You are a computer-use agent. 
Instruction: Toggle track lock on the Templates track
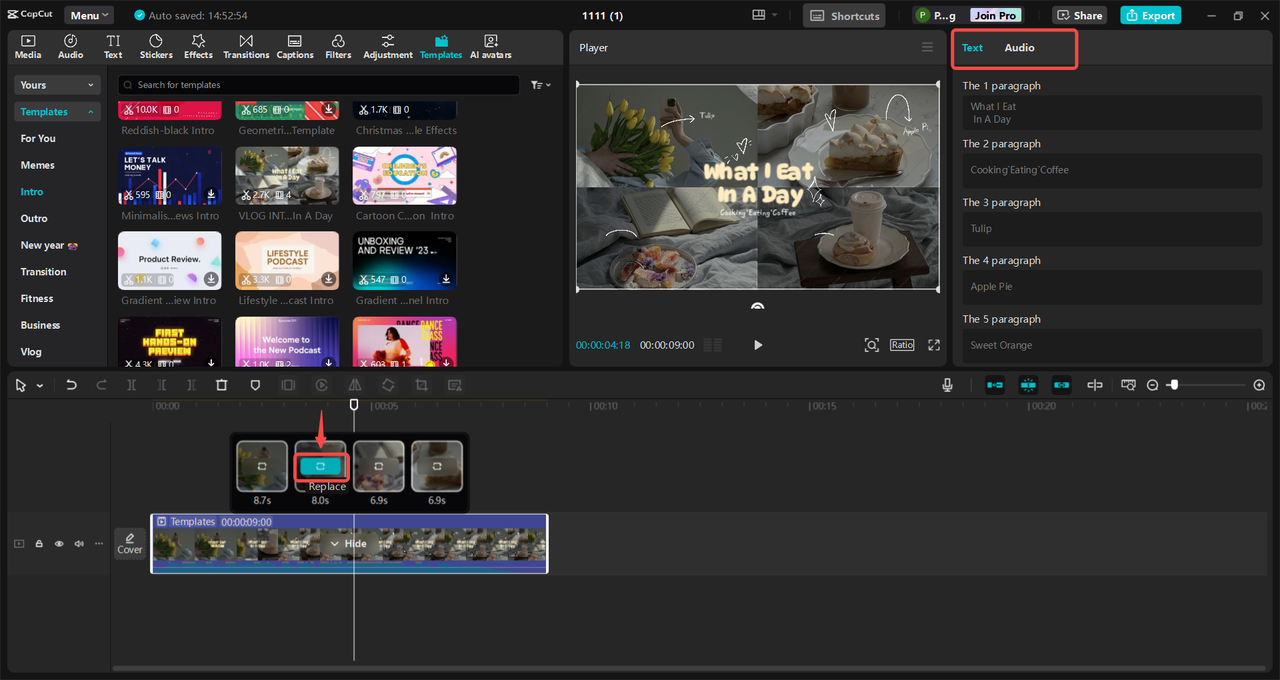coord(39,544)
